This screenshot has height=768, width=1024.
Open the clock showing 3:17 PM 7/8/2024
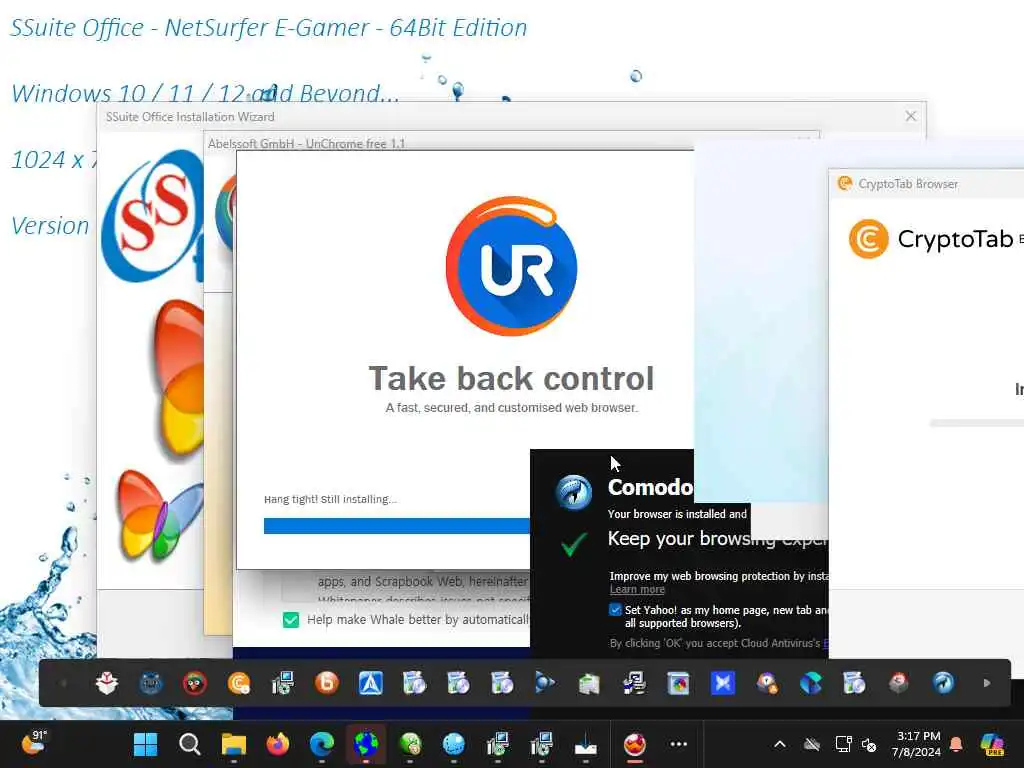(916, 744)
